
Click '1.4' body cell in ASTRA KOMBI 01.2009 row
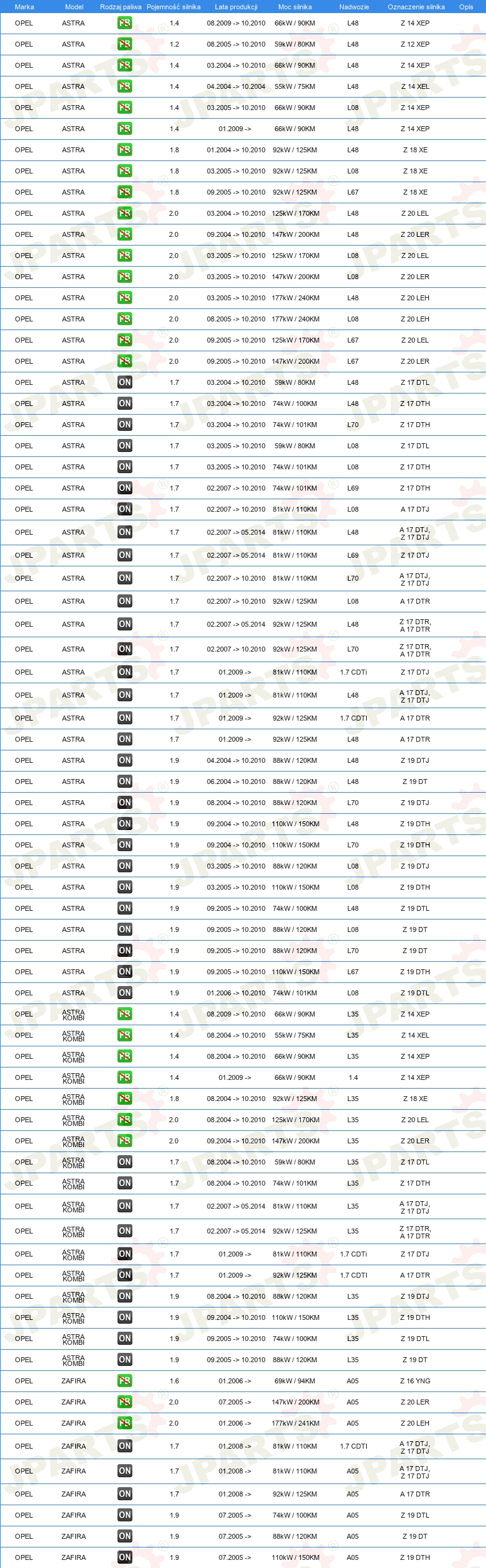pos(353,1077)
